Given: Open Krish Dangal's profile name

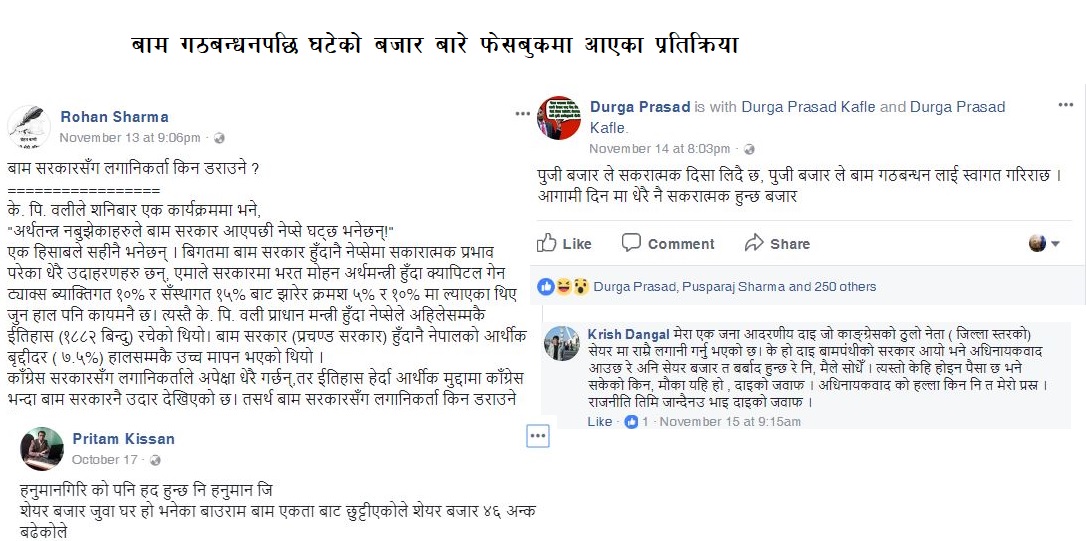Looking at the screenshot, I should tap(628, 334).
